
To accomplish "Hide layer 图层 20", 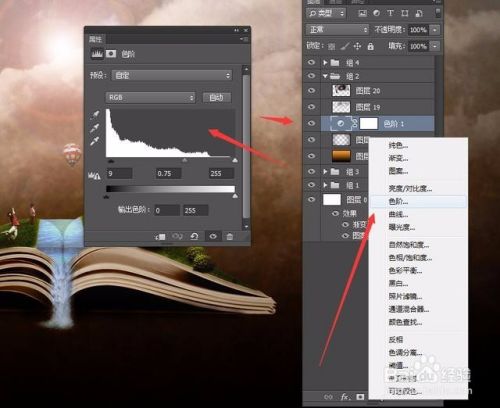I will (x=311, y=91).
